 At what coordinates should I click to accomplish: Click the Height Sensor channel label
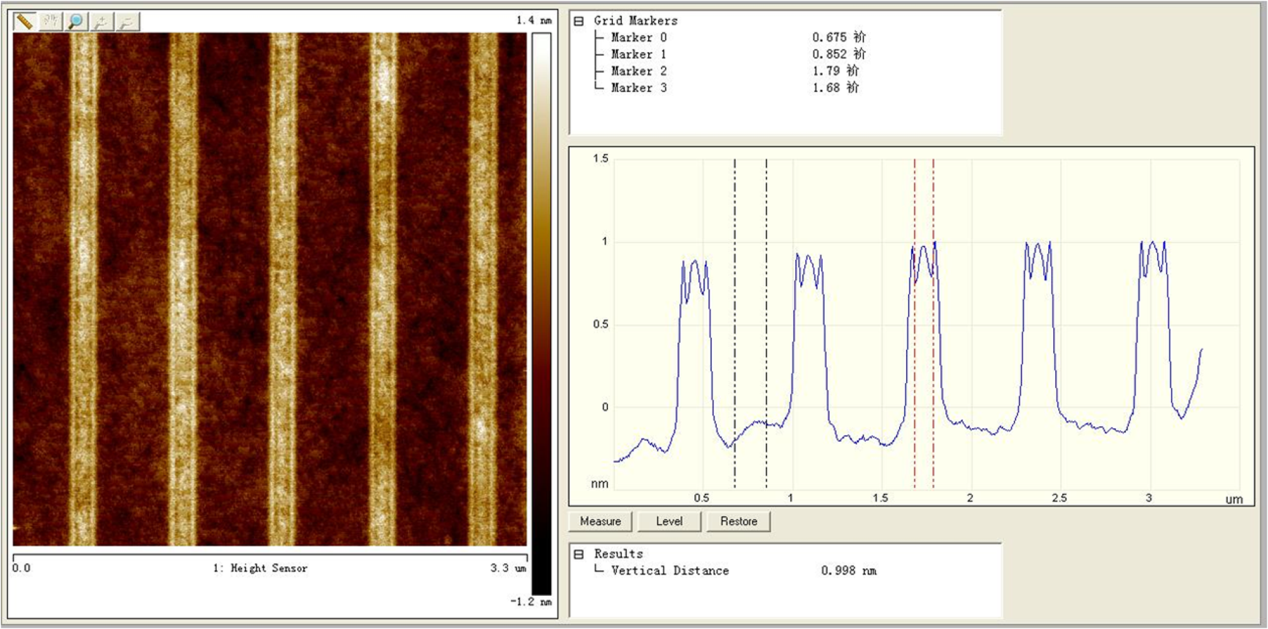(260, 568)
